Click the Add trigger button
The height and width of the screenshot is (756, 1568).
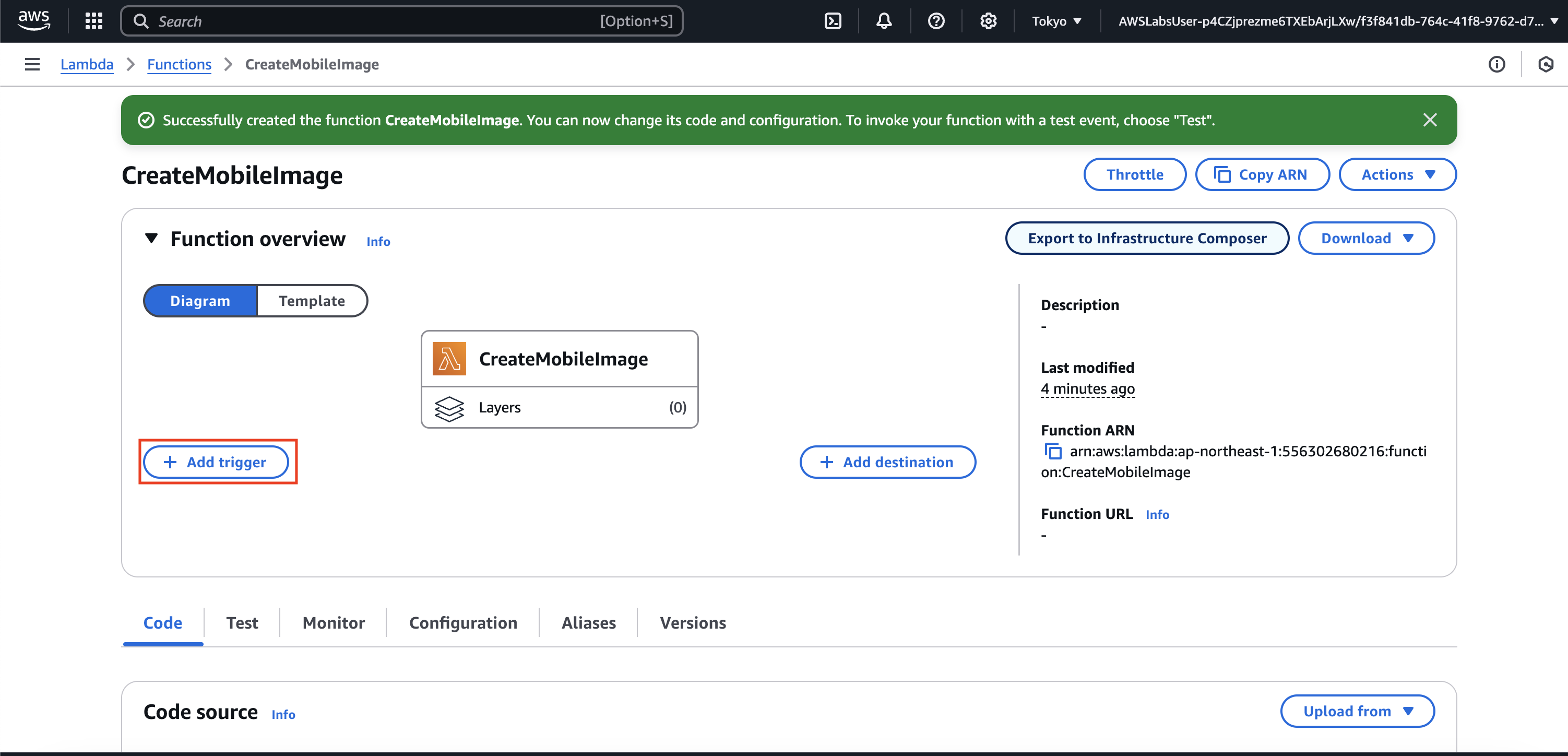(x=216, y=462)
